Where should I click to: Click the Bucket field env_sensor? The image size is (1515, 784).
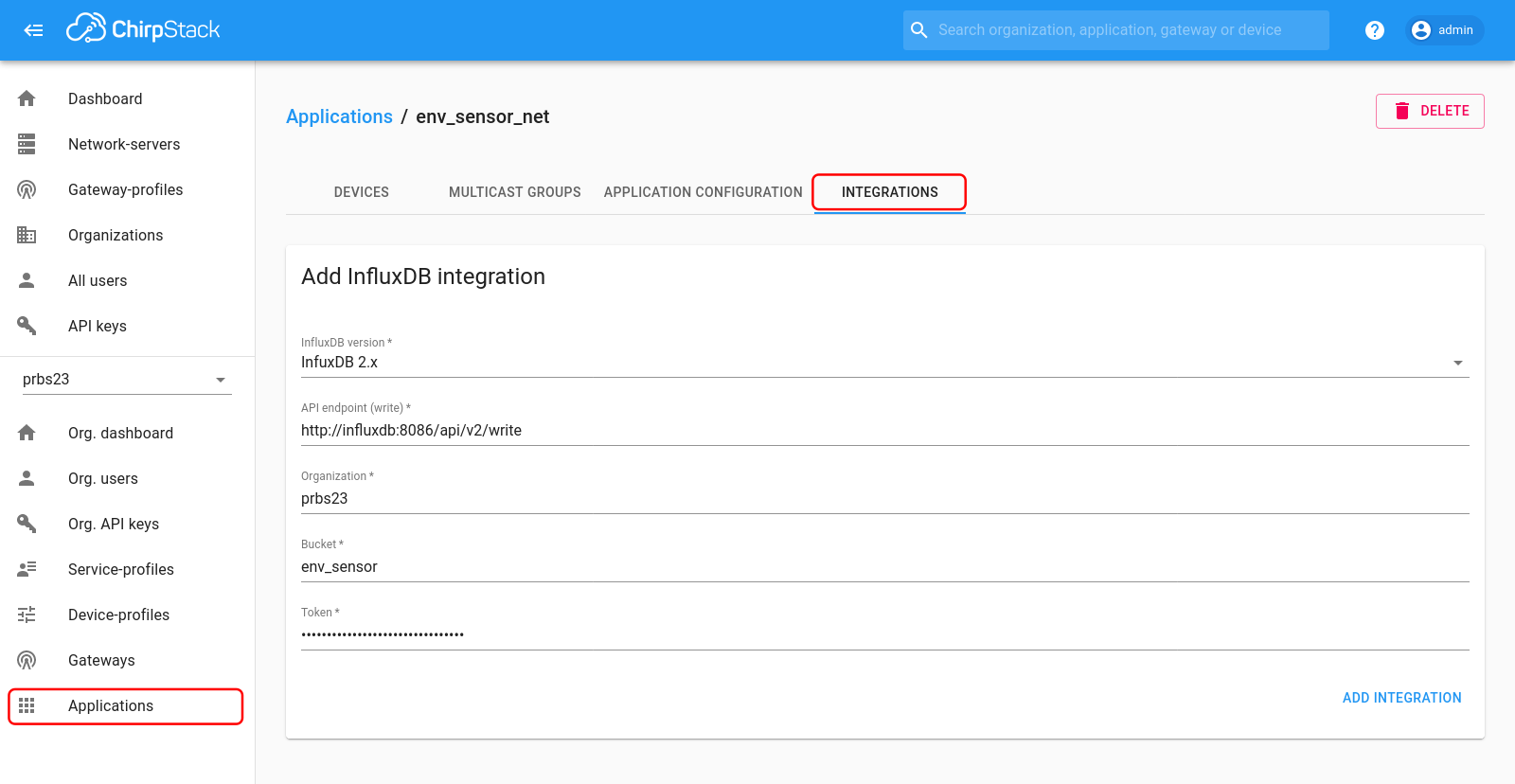click(x=884, y=567)
